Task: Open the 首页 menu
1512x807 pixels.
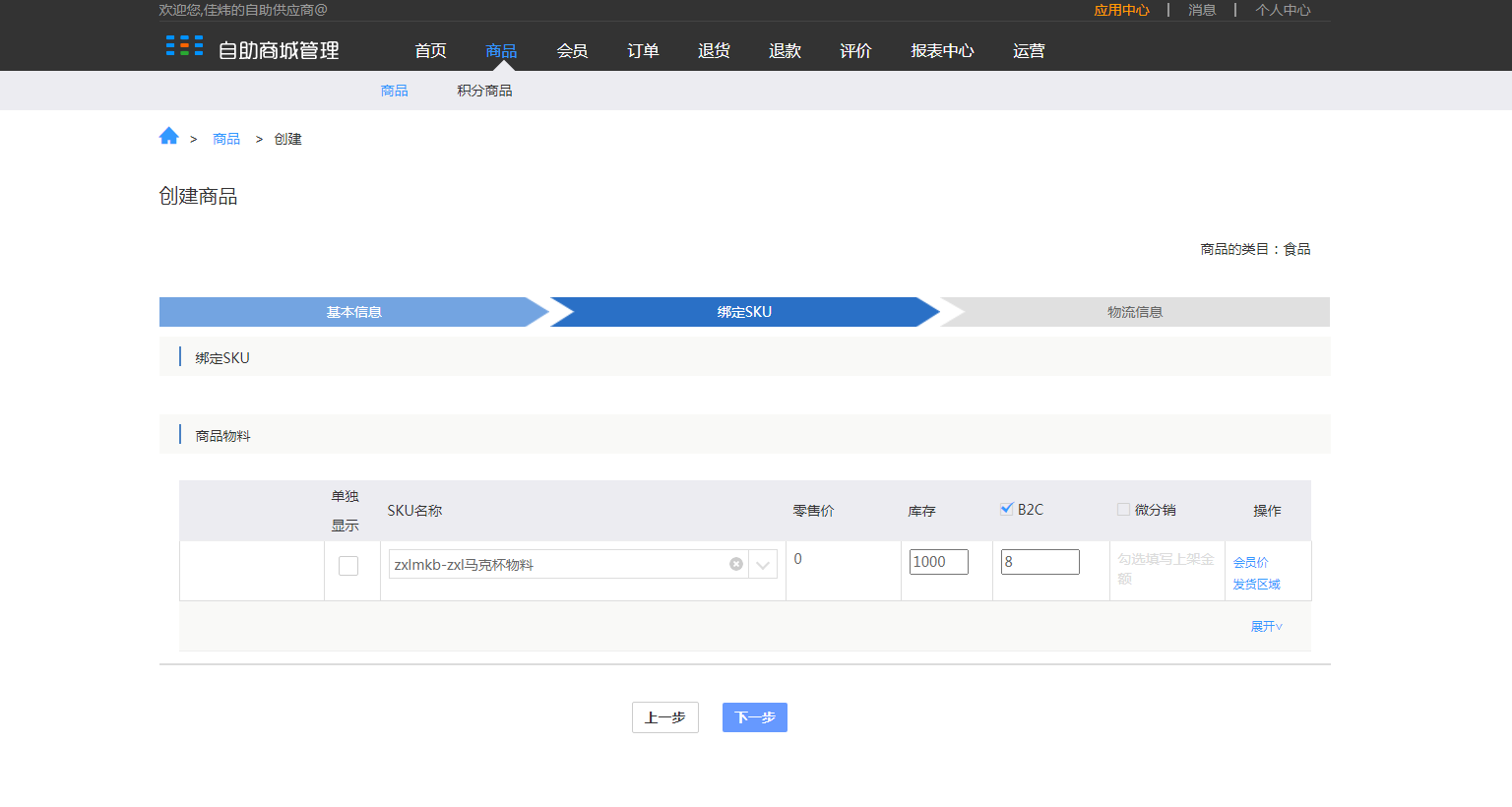Action: pyautogui.click(x=430, y=50)
